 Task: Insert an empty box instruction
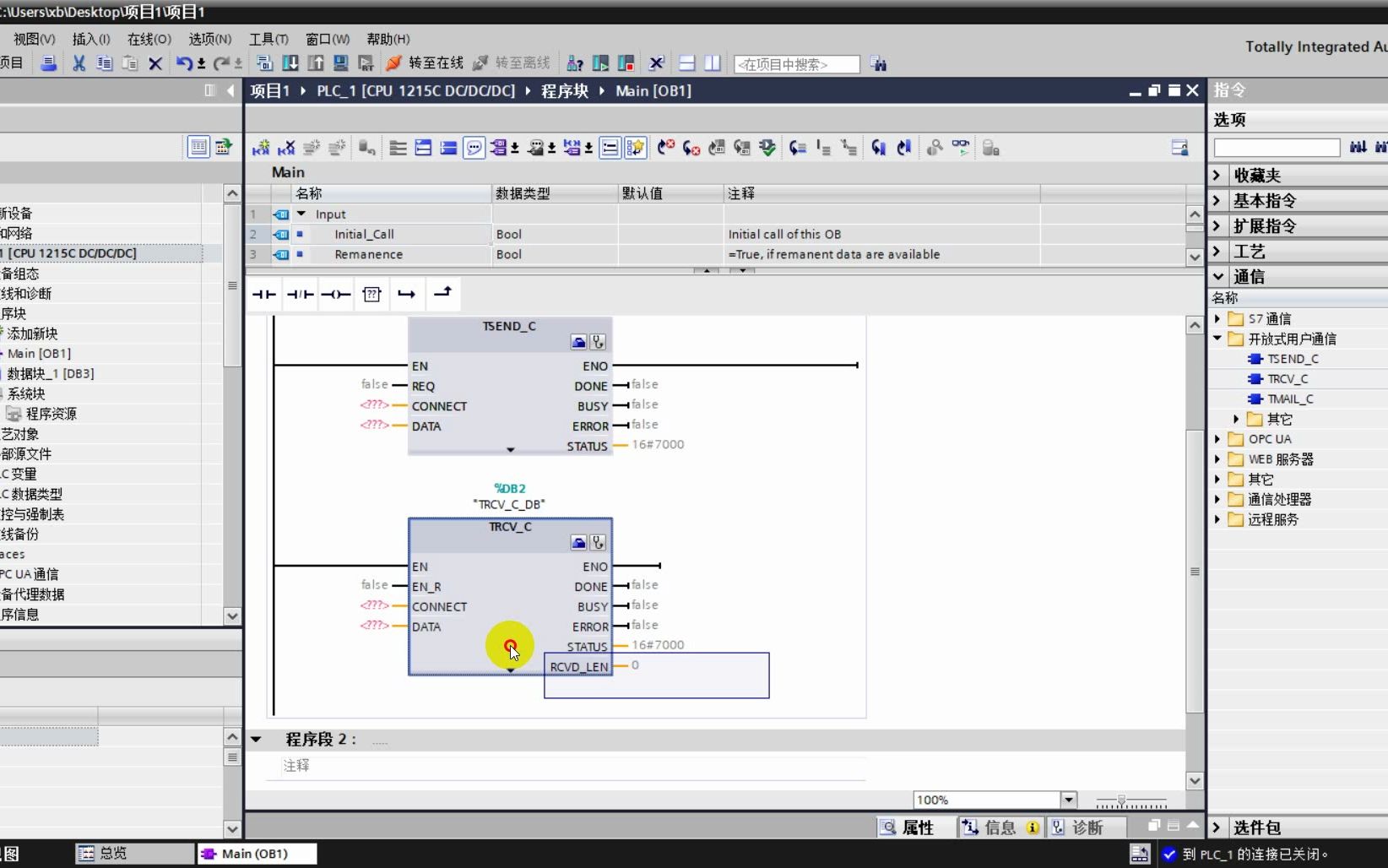point(371,294)
